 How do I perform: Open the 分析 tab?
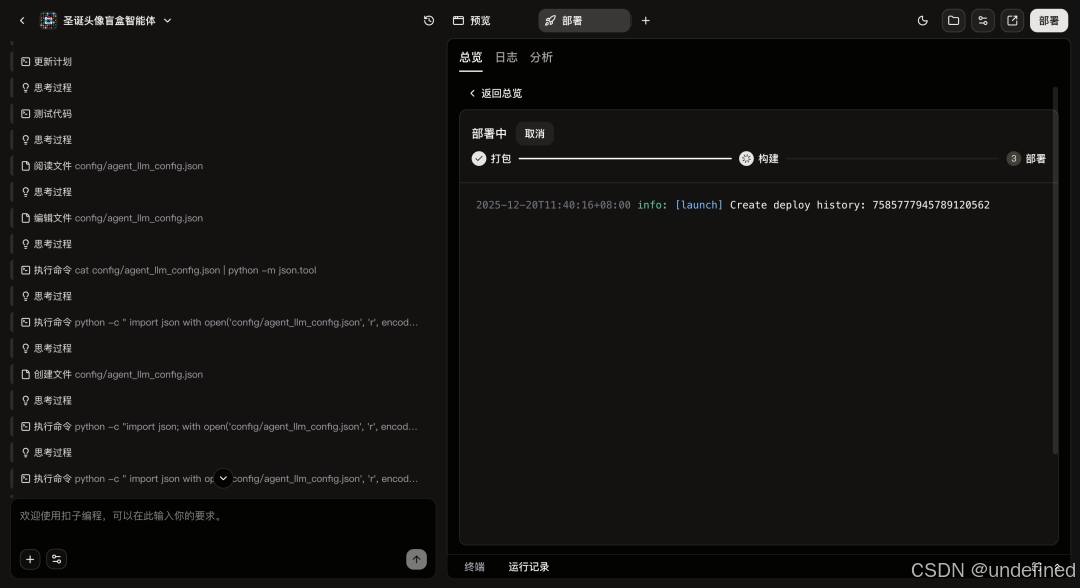541,58
